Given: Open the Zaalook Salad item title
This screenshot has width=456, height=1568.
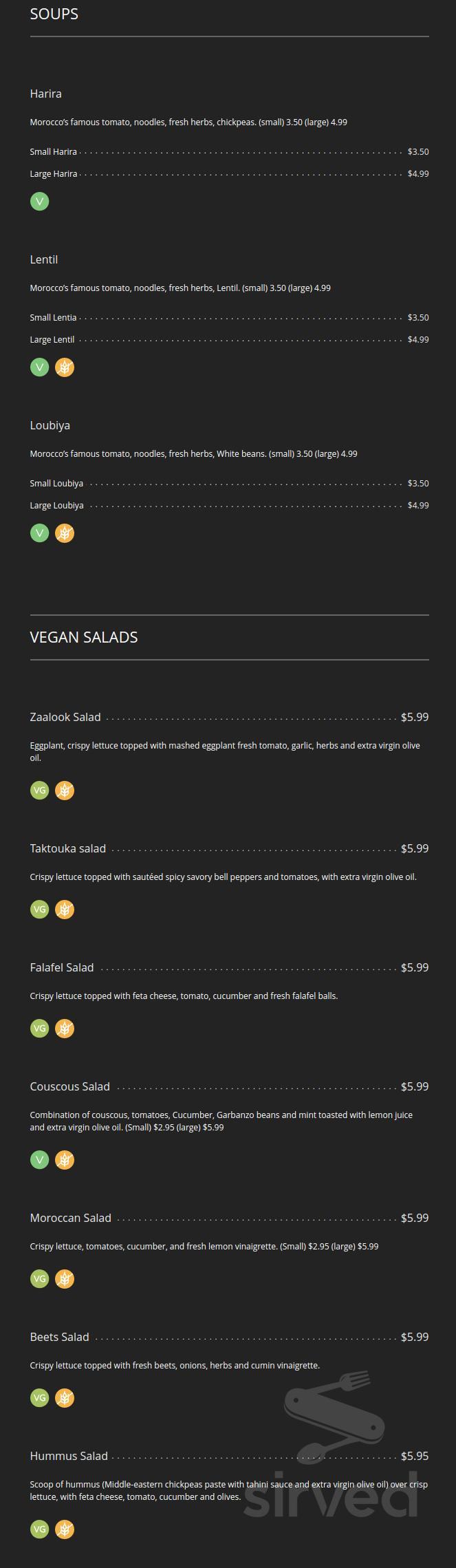Looking at the screenshot, I should [x=65, y=717].
